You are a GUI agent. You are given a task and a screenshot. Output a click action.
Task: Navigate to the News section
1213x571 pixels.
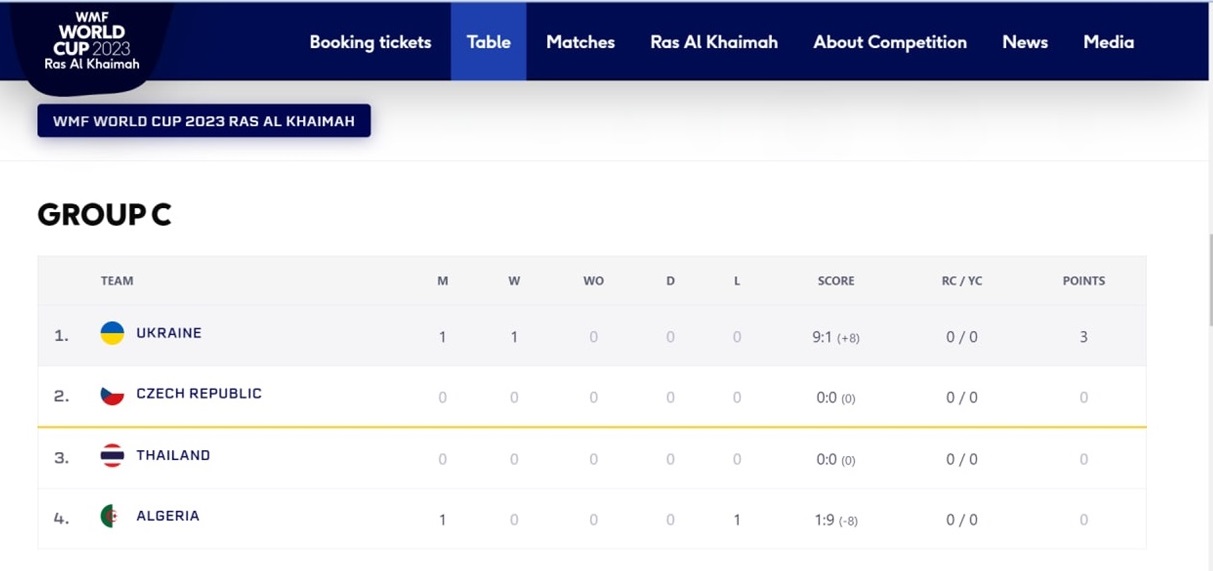click(x=1025, y=42)
